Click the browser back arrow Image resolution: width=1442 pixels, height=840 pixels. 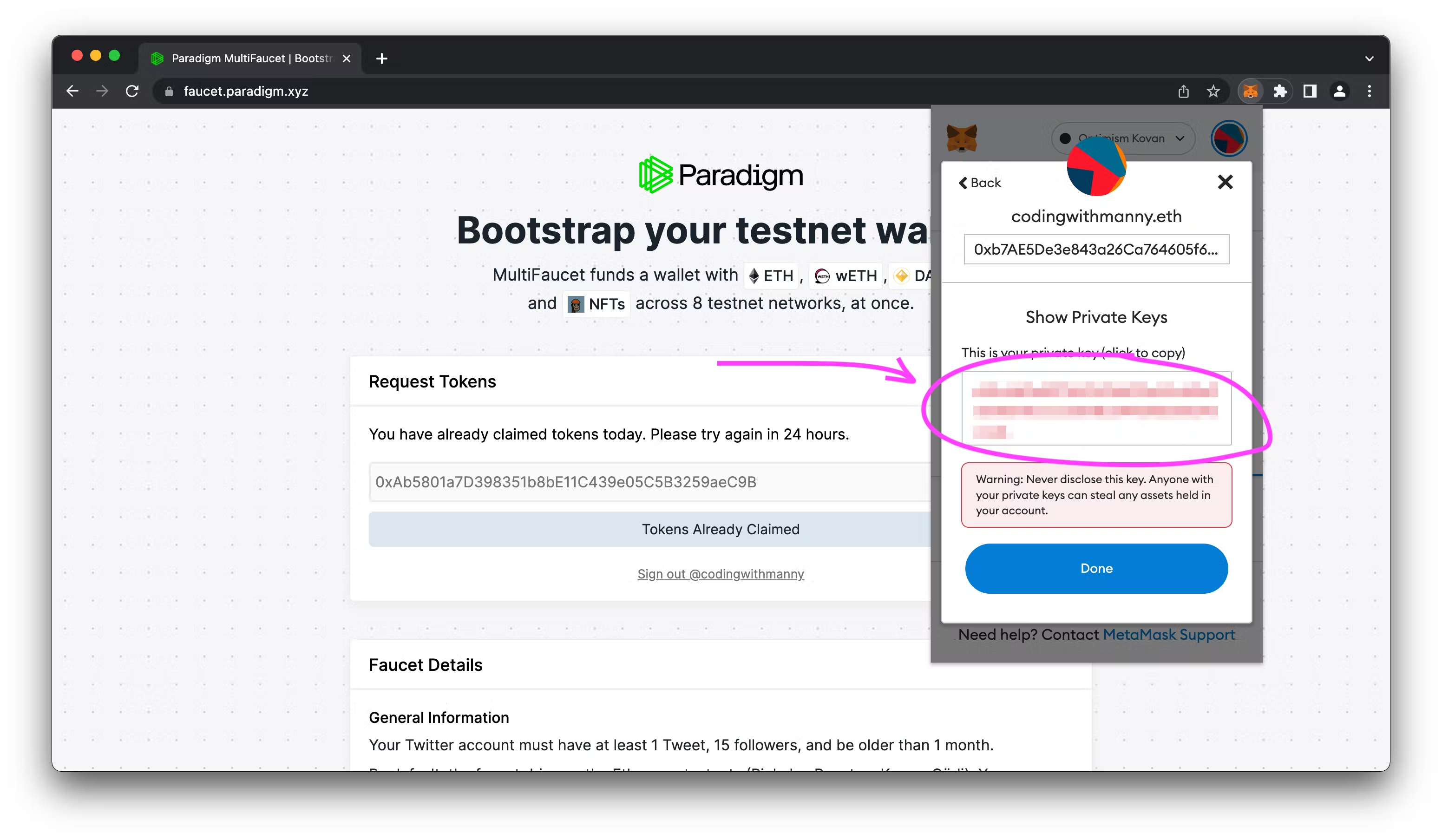pyautogui.click(x=72, y=91)
